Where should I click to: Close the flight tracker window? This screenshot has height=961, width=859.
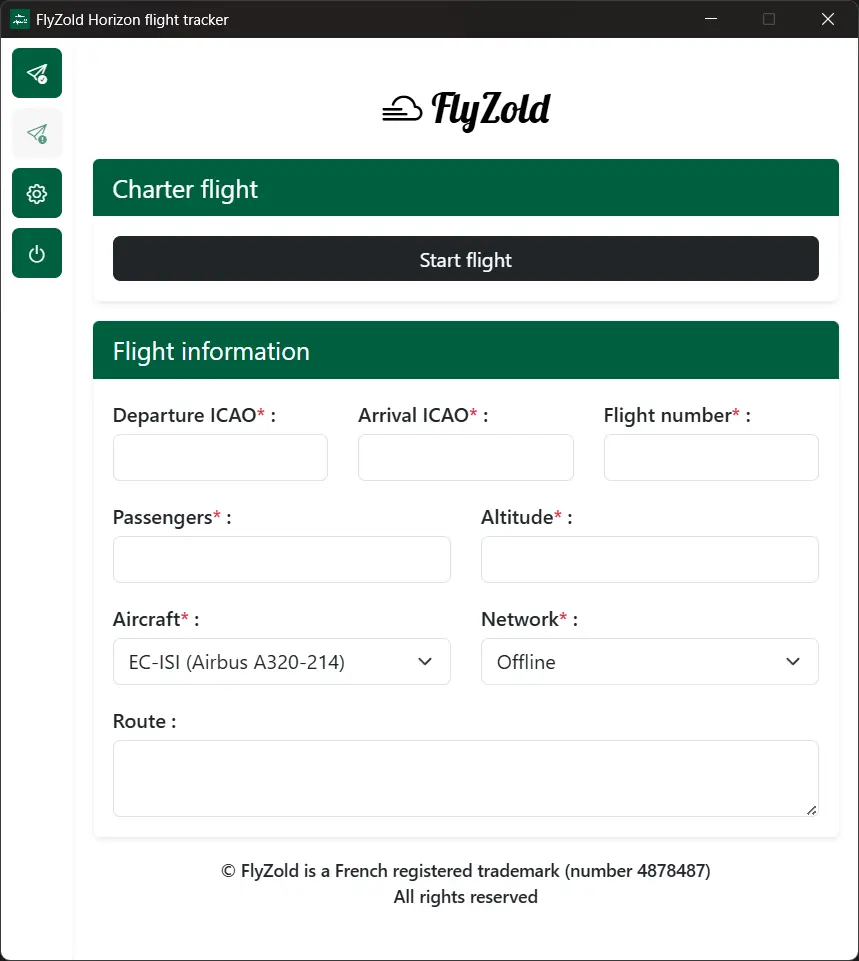[x=827, y=19]
